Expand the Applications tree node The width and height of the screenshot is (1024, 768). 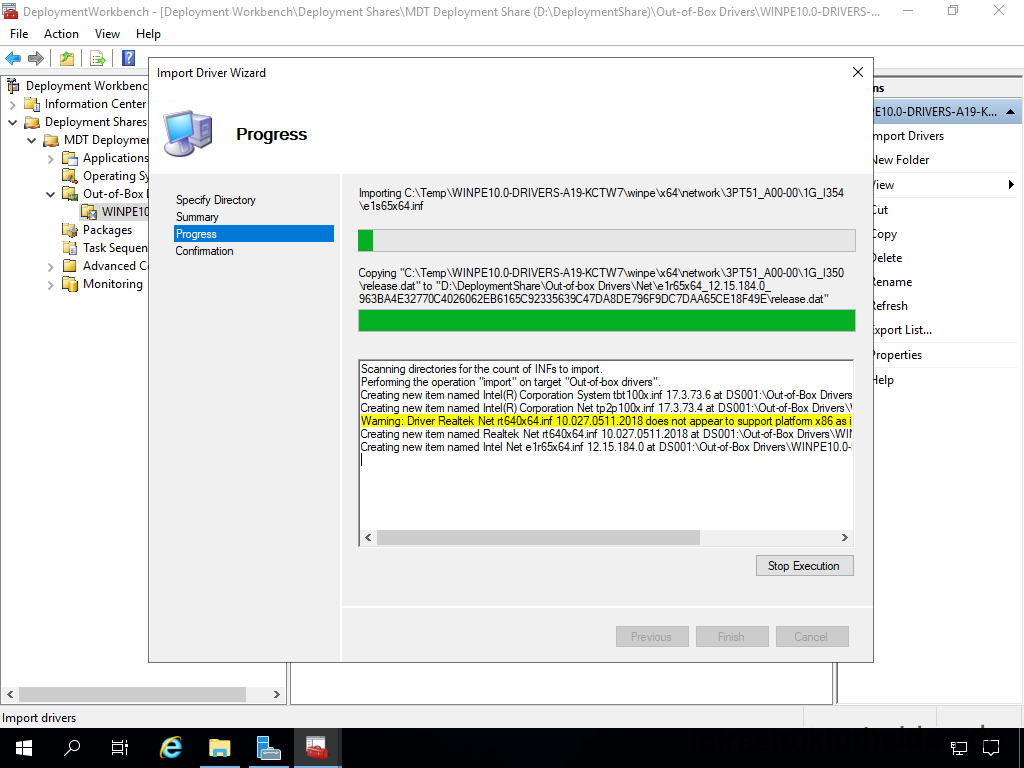coord(51,158)
